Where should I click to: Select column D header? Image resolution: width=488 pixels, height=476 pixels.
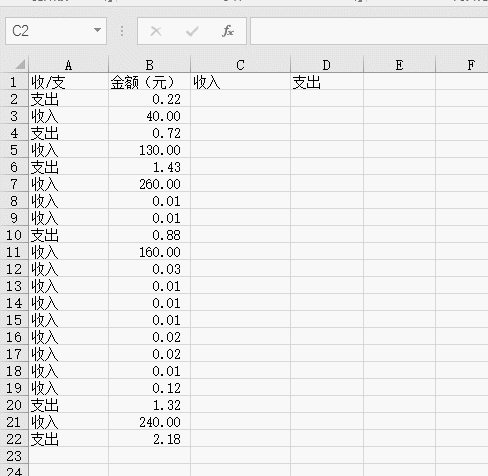(x=327, y=64)
